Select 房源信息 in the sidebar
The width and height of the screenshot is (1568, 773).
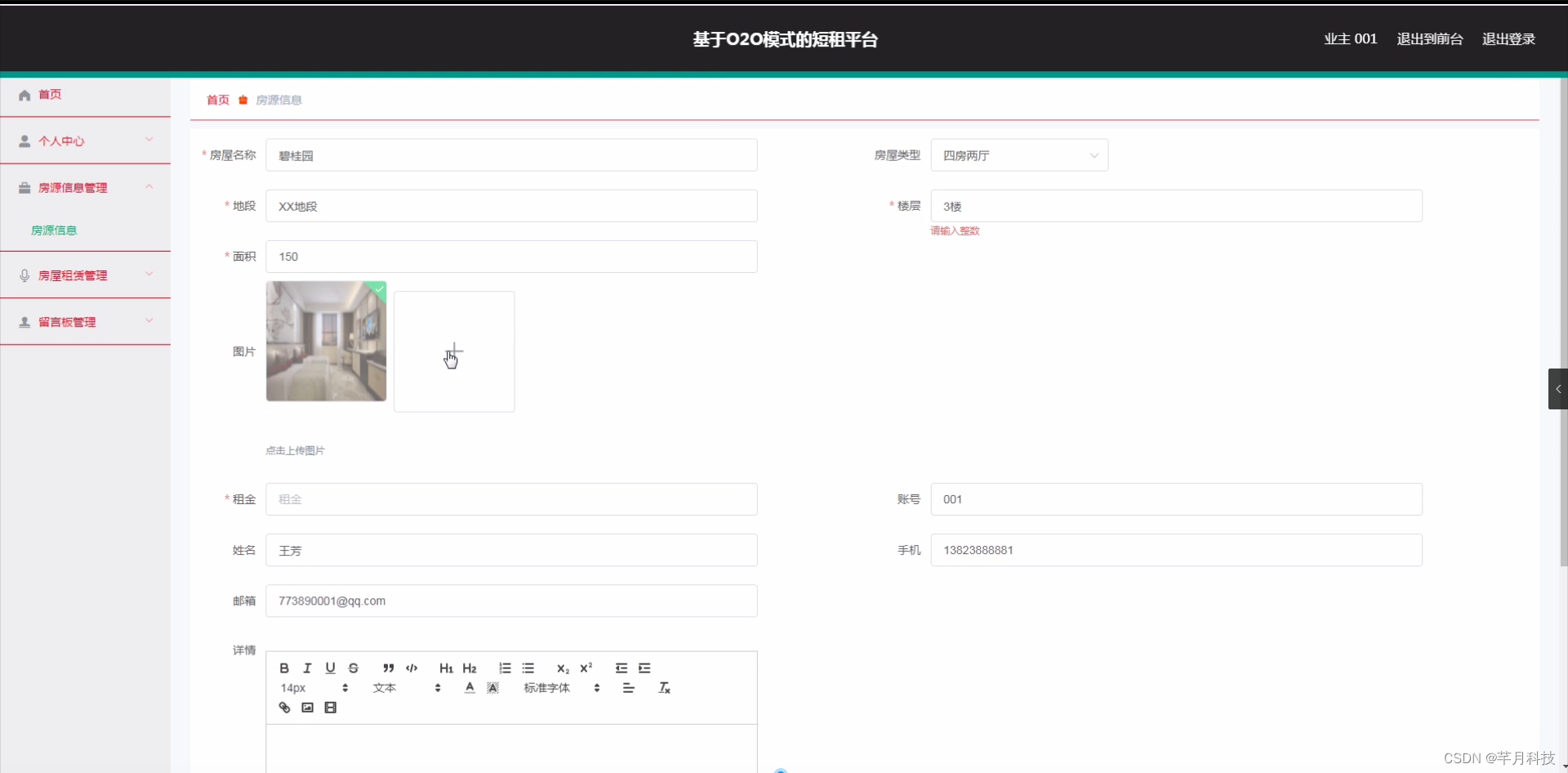(54, 230)
